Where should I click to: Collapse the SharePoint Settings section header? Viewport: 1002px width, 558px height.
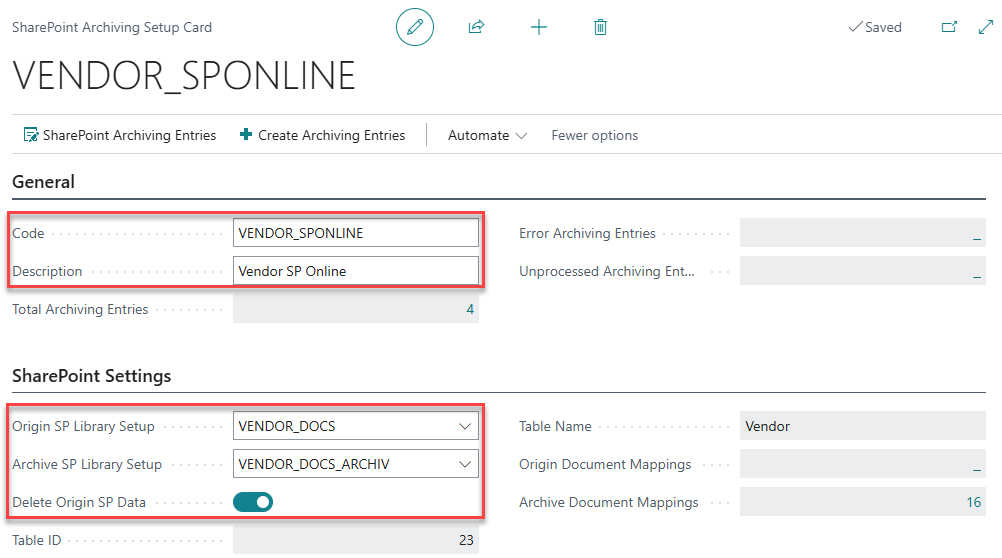[x=92, y=376]
